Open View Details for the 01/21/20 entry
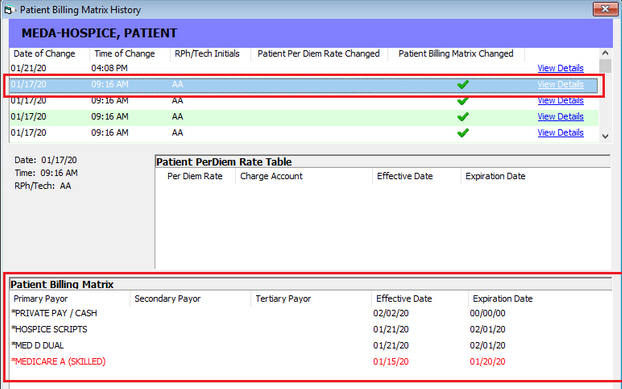Viewport: 622px width, 389px height. [560, 68]
